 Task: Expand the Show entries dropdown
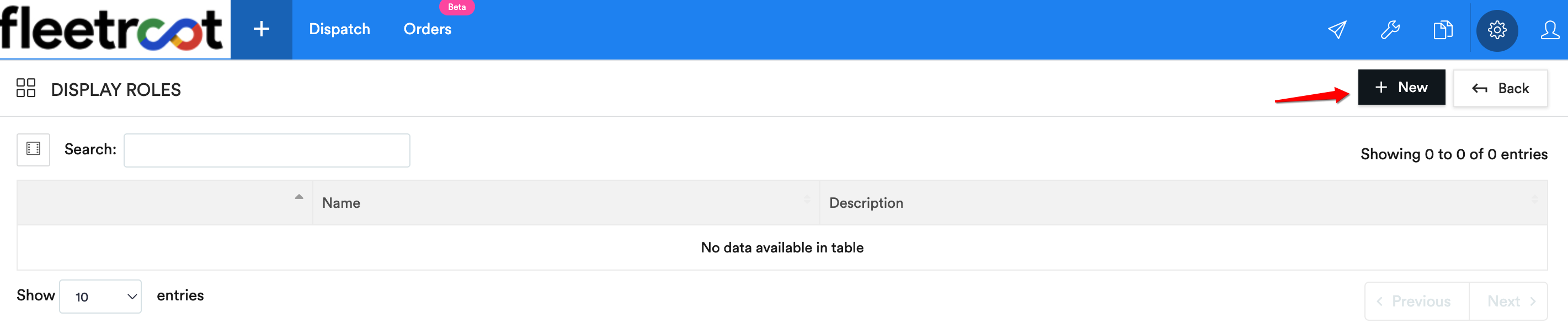100,297
